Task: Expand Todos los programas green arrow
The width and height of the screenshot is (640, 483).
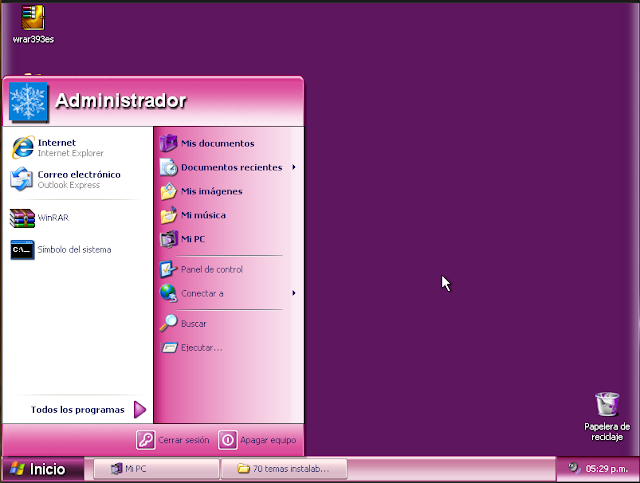Action: tap(140, 410)
